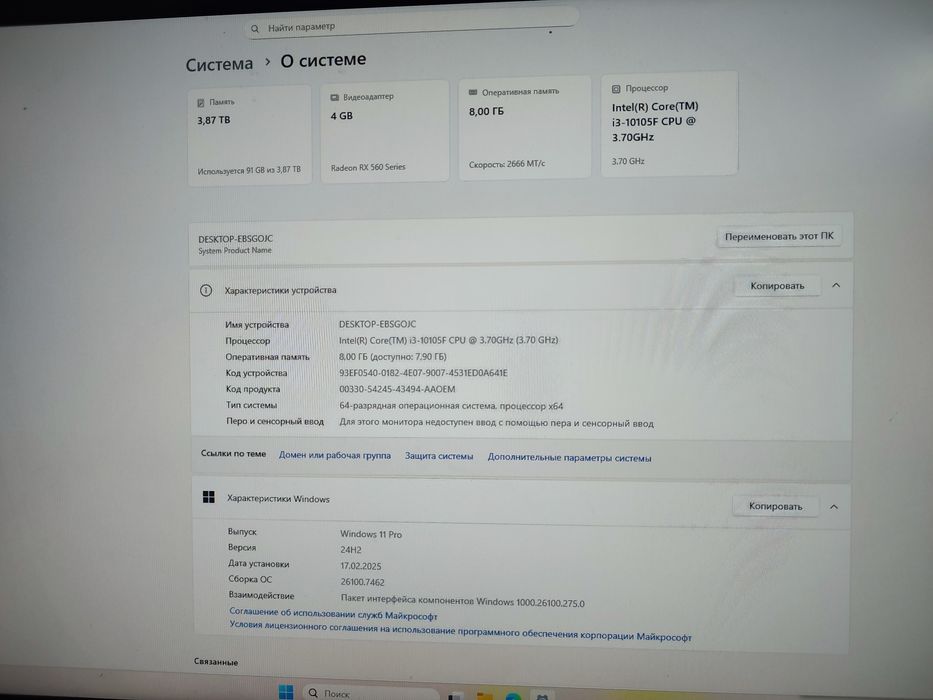Click the version value 24H2
The image size is (933, 700).
(x=351, y=550)
